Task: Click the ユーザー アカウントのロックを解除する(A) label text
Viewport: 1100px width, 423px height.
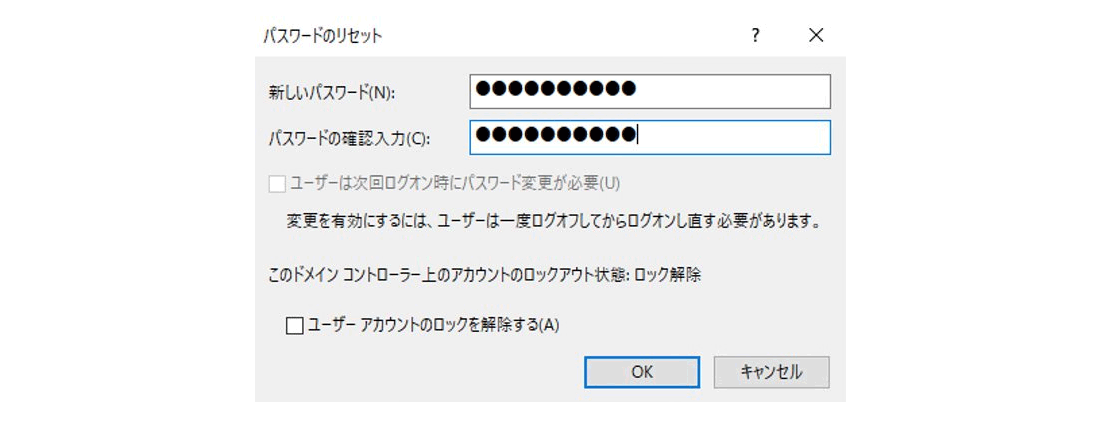Action: (434, 325)
